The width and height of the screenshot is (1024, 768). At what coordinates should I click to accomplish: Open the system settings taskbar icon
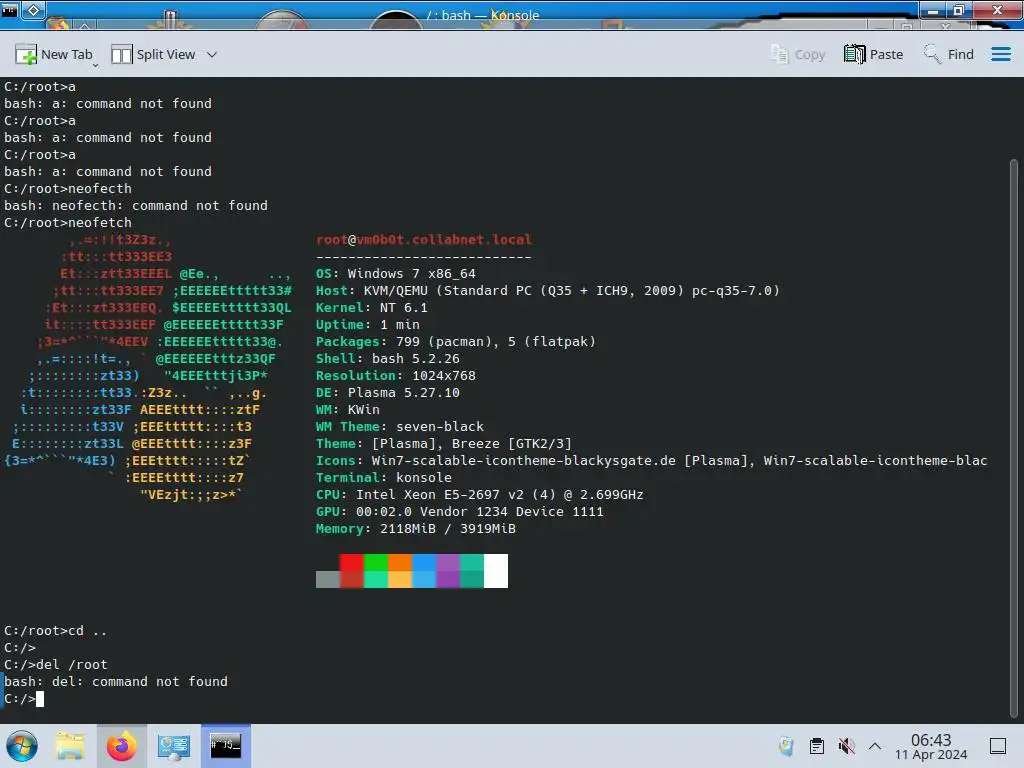(173, 746)
